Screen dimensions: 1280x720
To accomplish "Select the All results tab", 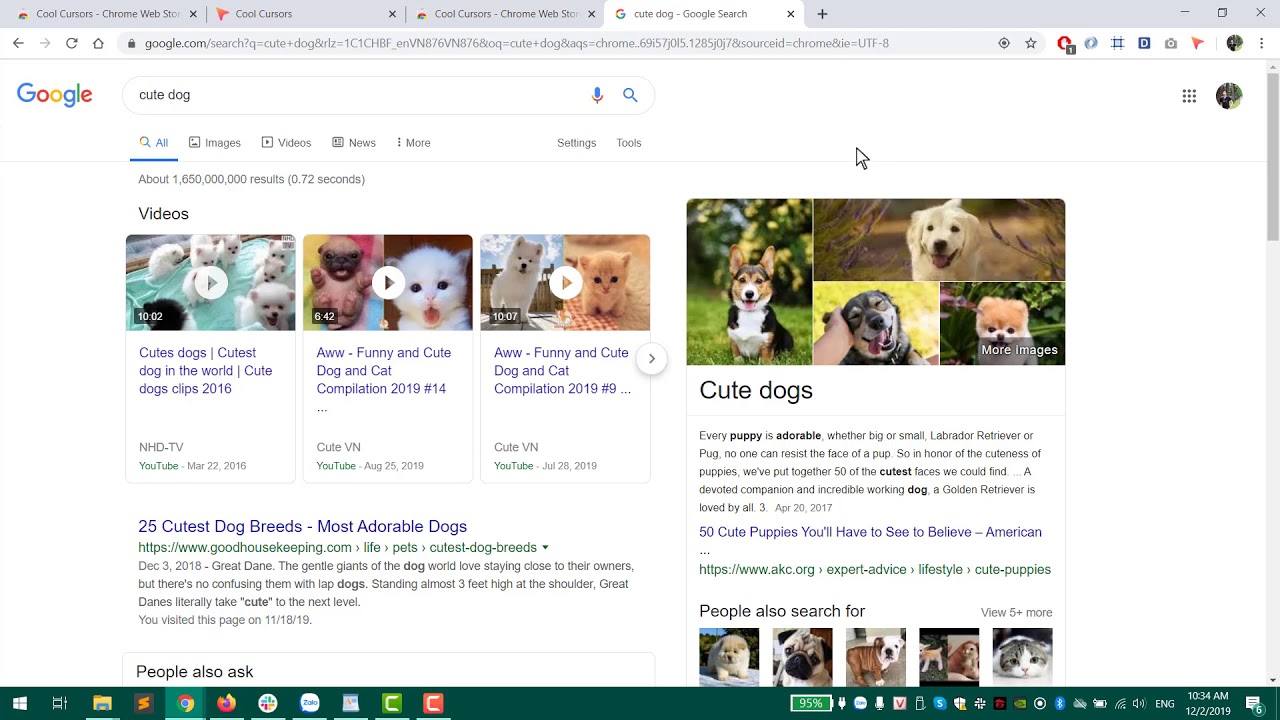I will click(x=154, y=143).
